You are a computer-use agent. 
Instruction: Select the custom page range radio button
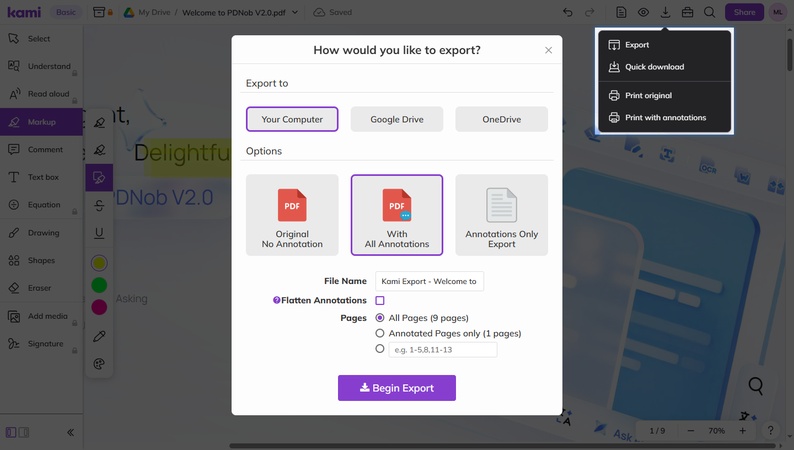[380, 348]
